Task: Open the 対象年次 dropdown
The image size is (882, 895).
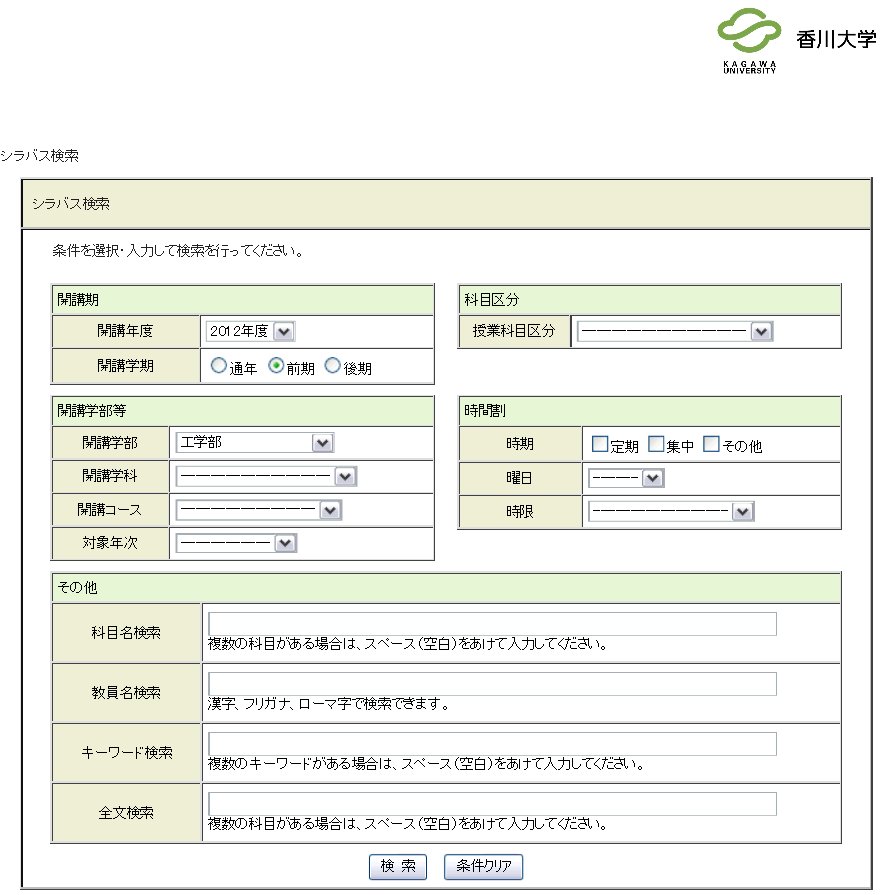Action: point(237,543)
